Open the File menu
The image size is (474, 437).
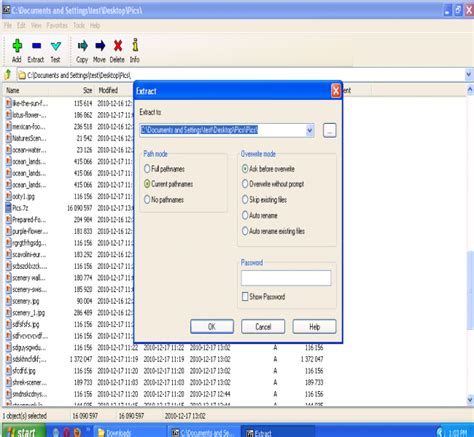(x=8, y=25)
